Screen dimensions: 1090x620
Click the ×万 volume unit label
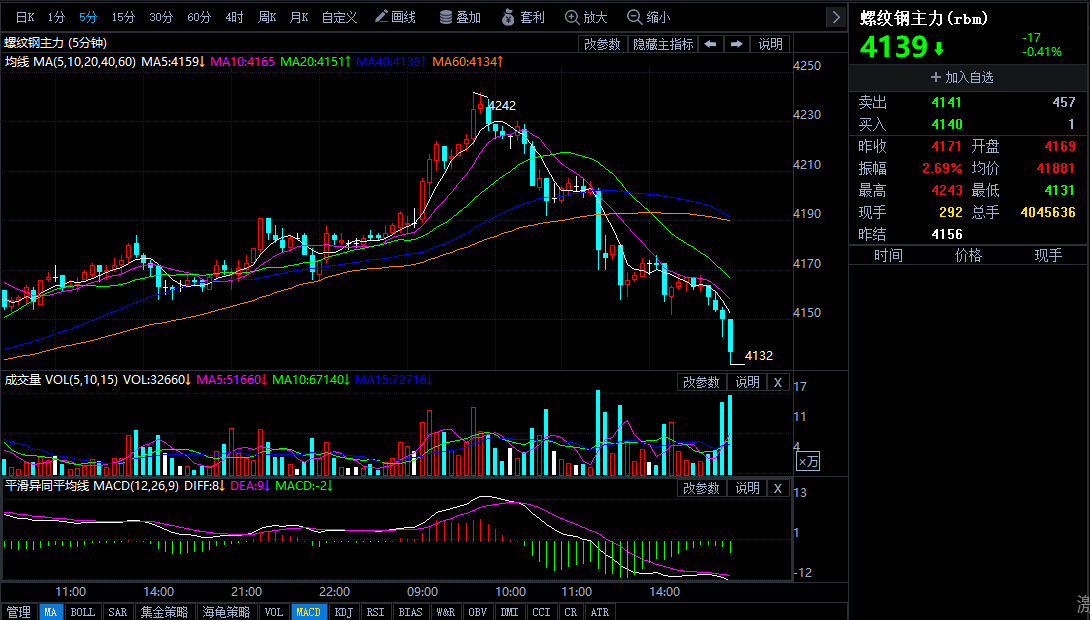tap(807, 461)
